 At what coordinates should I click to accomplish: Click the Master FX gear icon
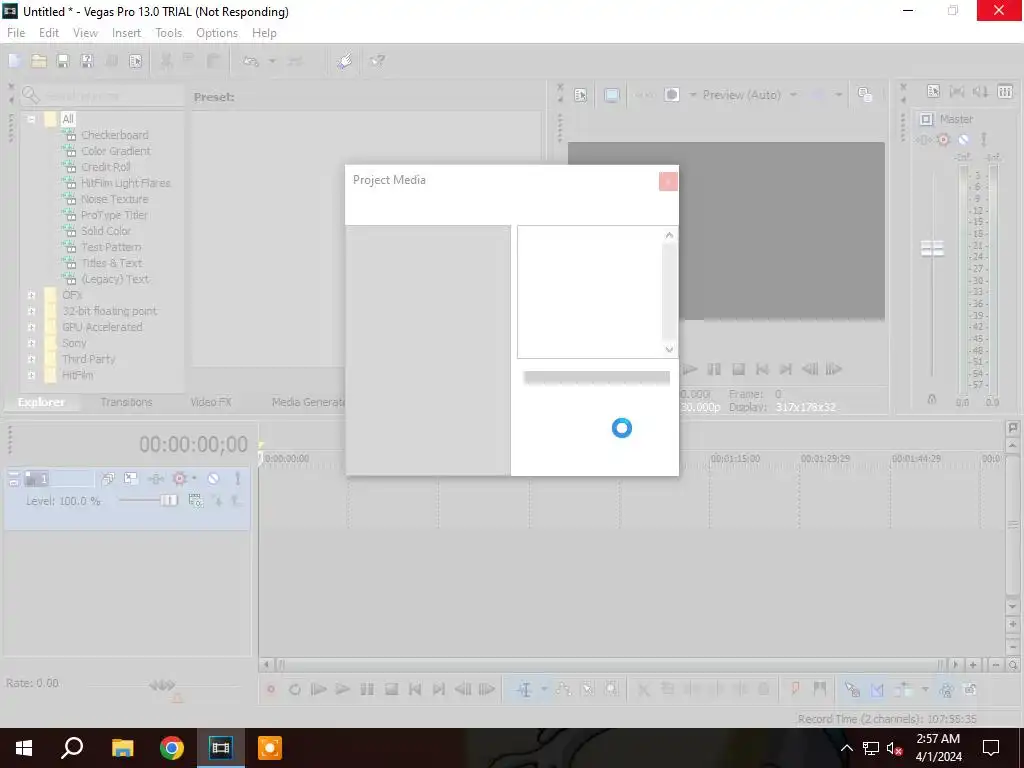943,139
